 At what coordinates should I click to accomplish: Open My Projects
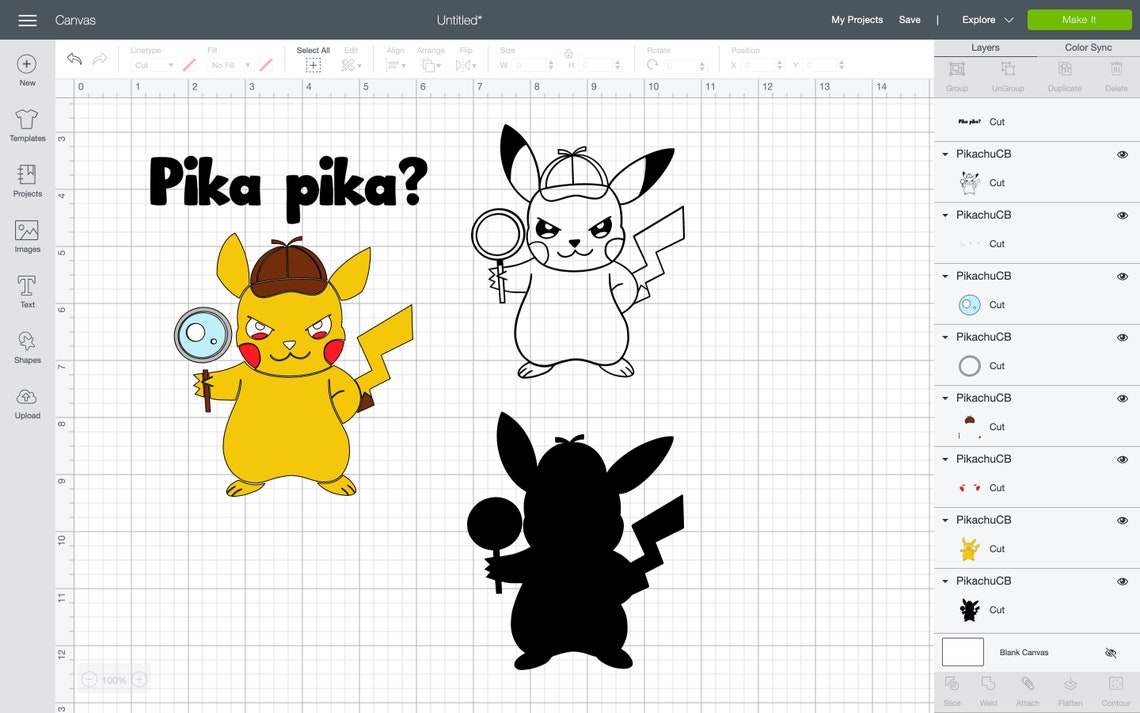856,20
